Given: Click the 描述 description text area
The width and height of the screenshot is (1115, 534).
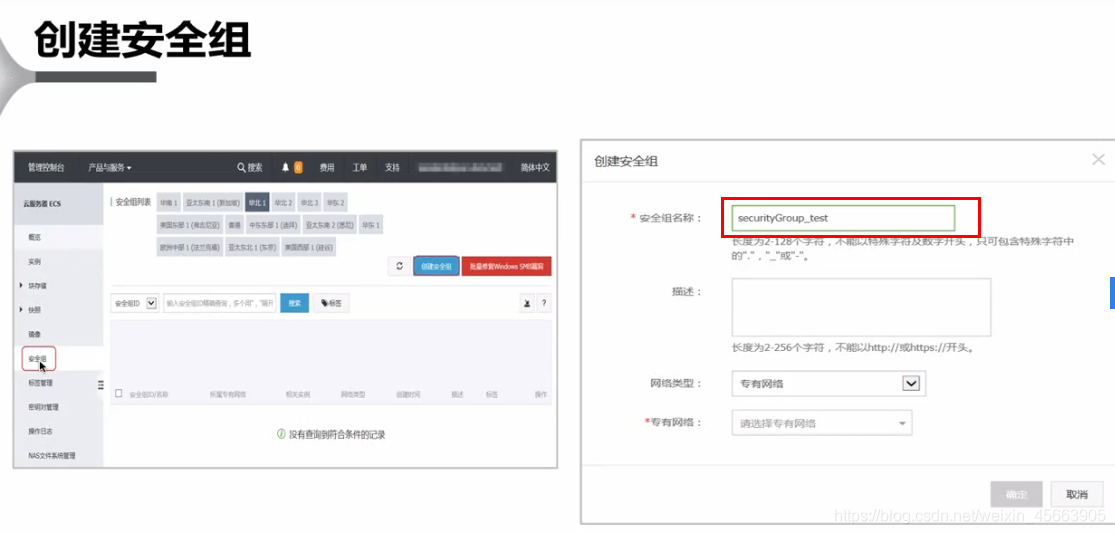Looking at the screenshot, I should (x=861, y=307).
